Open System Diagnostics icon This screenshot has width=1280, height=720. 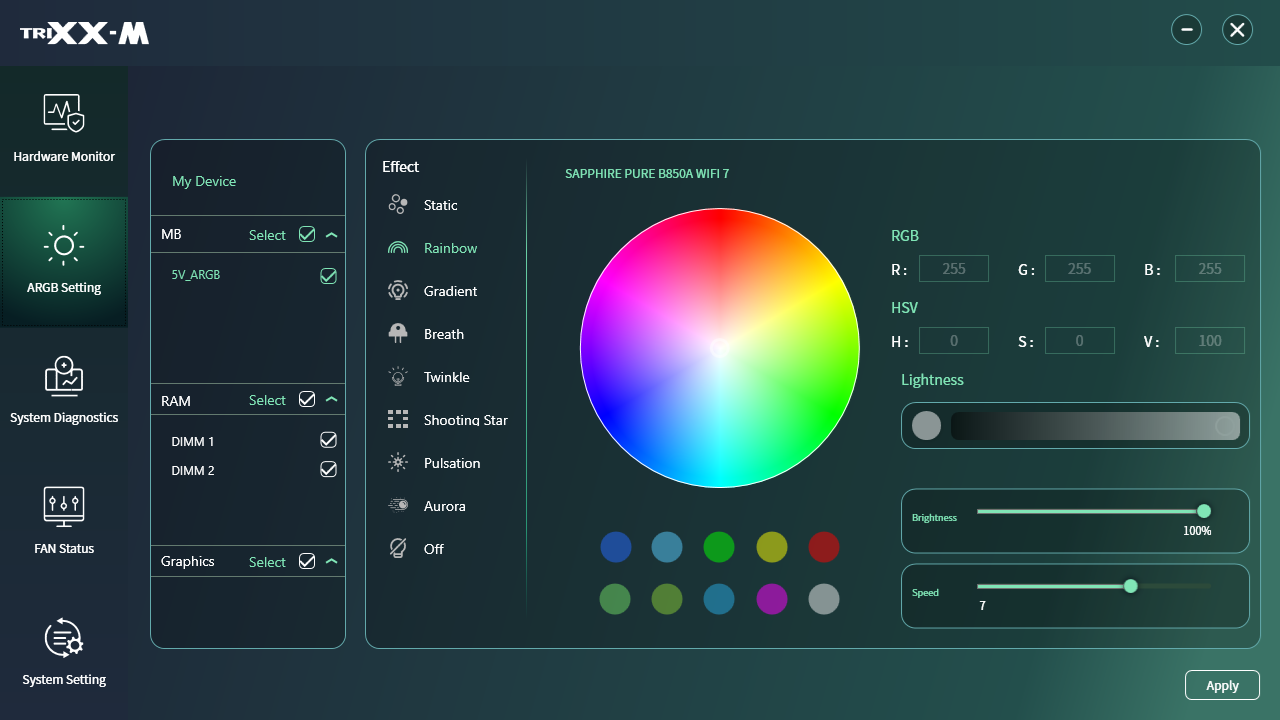point(64,375)
